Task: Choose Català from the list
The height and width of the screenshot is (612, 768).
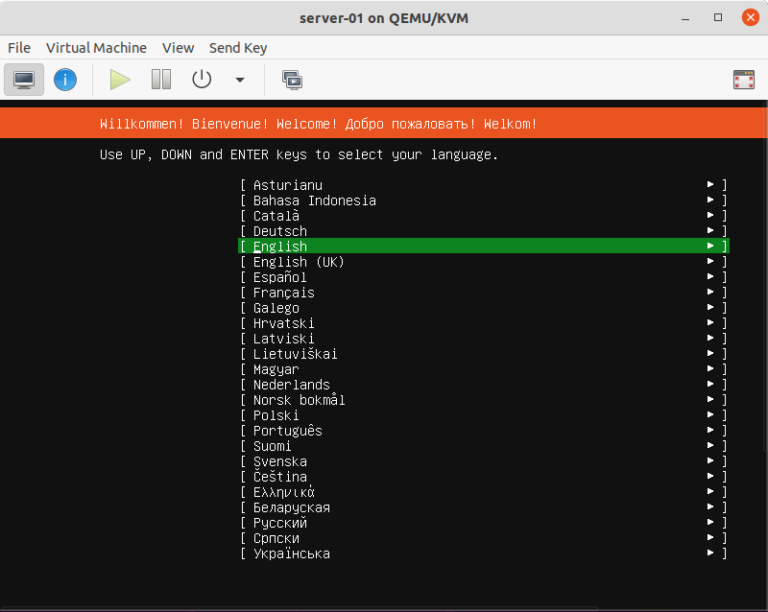Action: click(483, 216)
